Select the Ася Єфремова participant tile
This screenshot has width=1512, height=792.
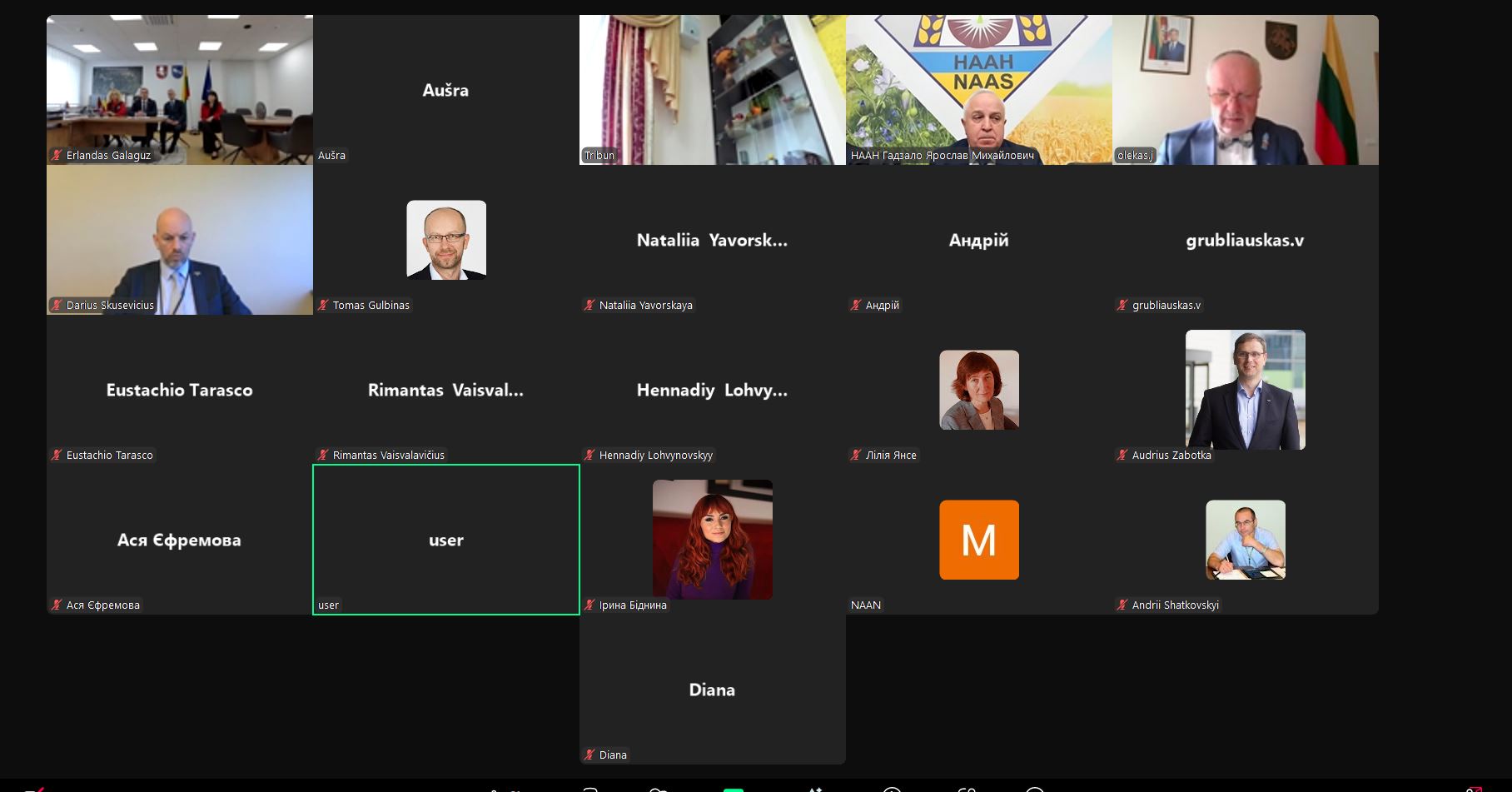click(x=180, y=540)
